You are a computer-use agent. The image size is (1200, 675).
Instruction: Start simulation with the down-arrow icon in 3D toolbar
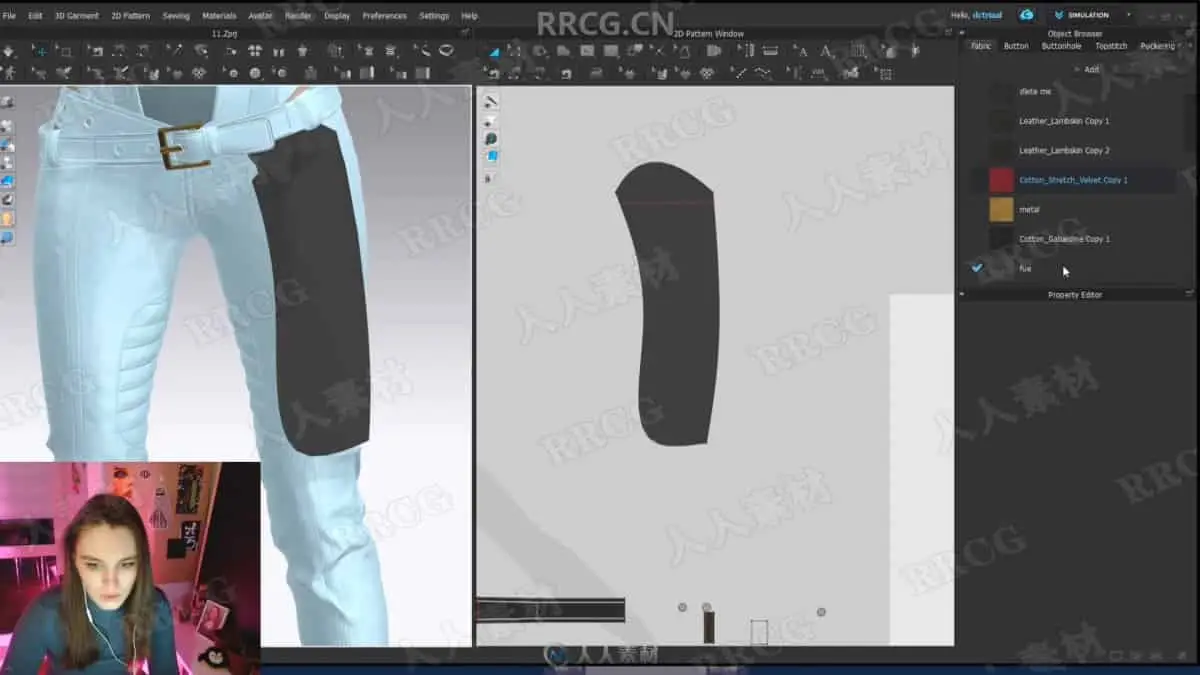[x=8, y=51]
